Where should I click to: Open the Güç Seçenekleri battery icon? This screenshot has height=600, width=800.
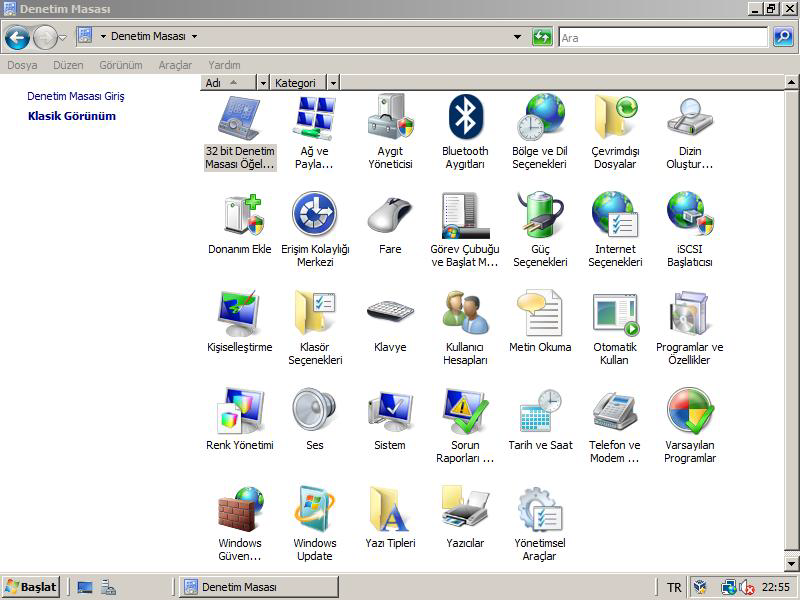[x=540, y=215]
